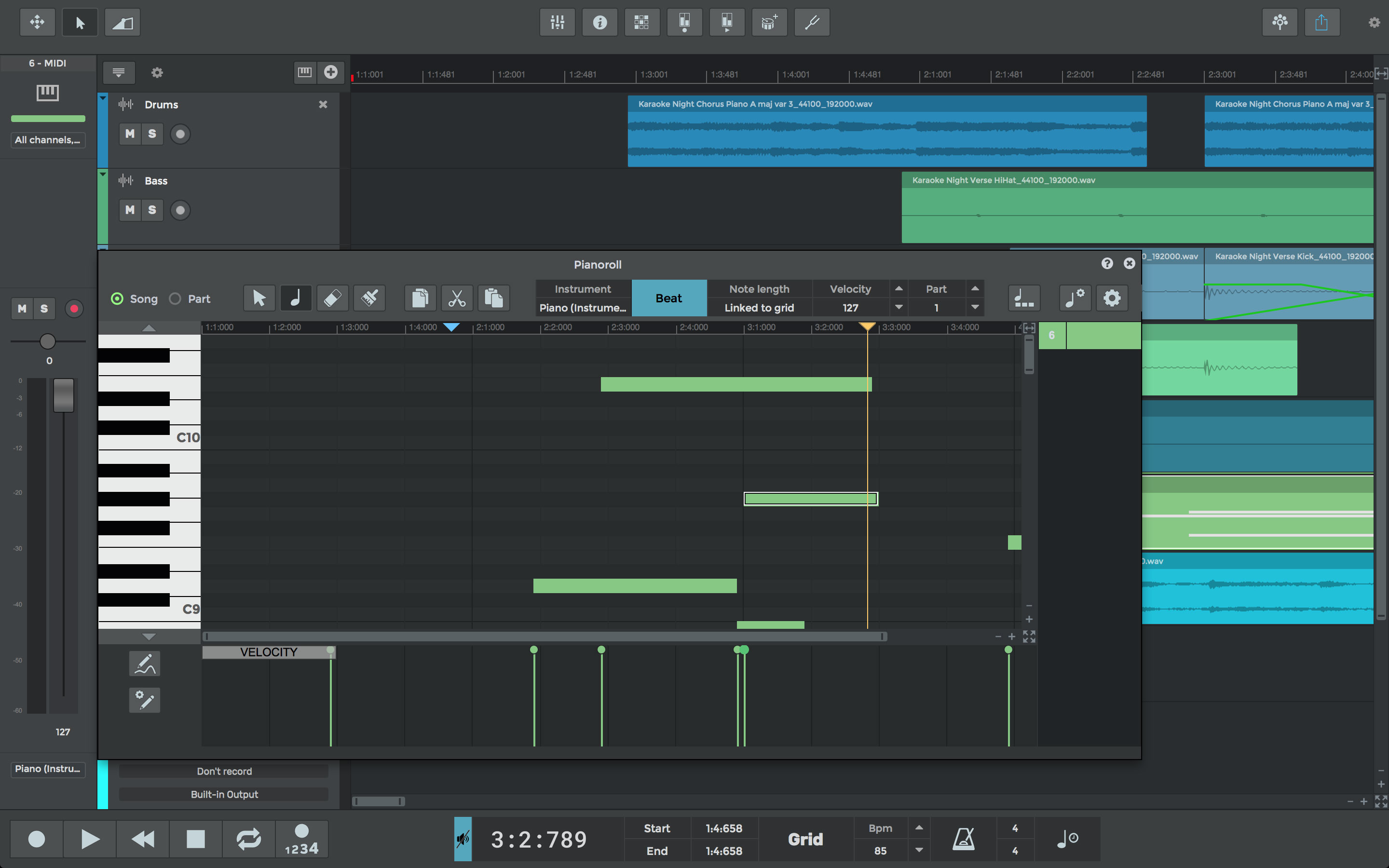The width and height of the screenshot is (1389, 868).
Task: Expand the velocity lane expander arrow
Action: [150, 636]
